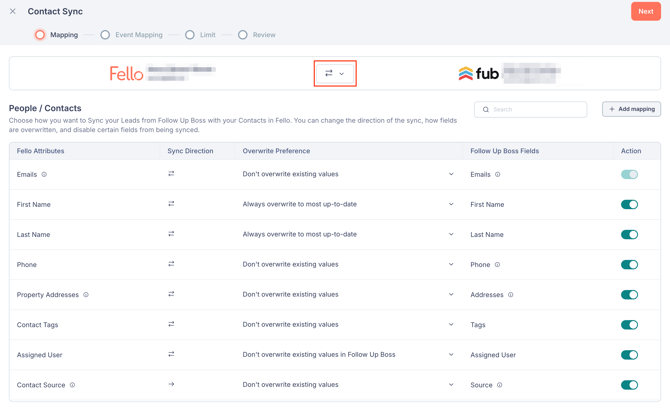Viewport: 670px width, 408px height.
Task: Click the sync direction icon for Phone
Action: coord(171,264)
